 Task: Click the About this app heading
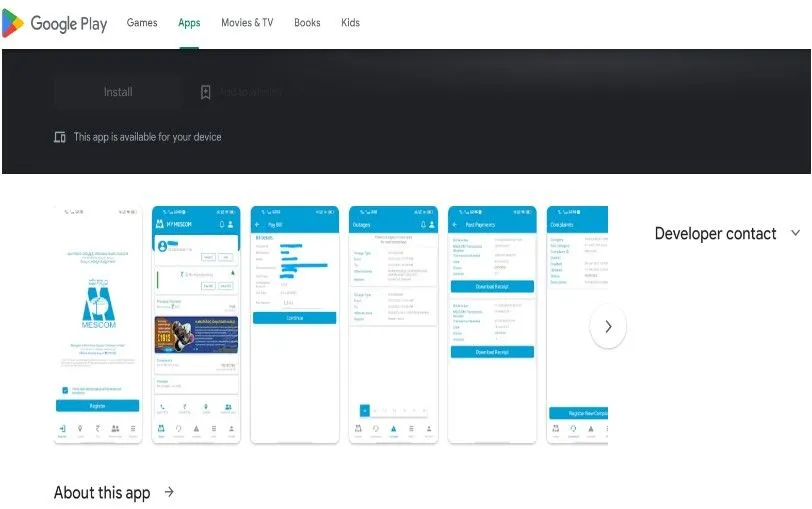pos(102,492)
